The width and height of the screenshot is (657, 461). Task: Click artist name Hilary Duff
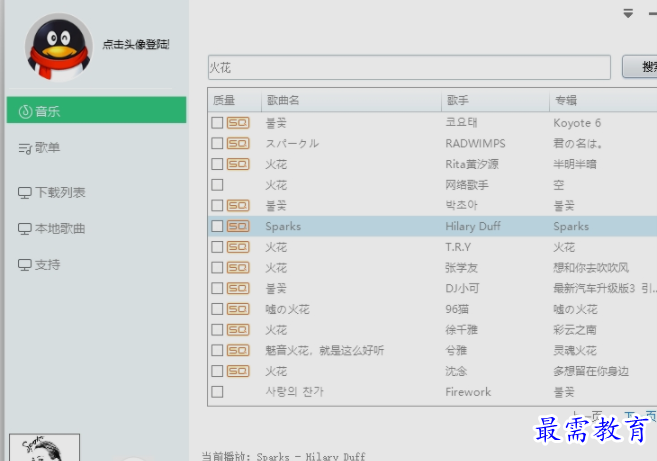click(473, 226)
